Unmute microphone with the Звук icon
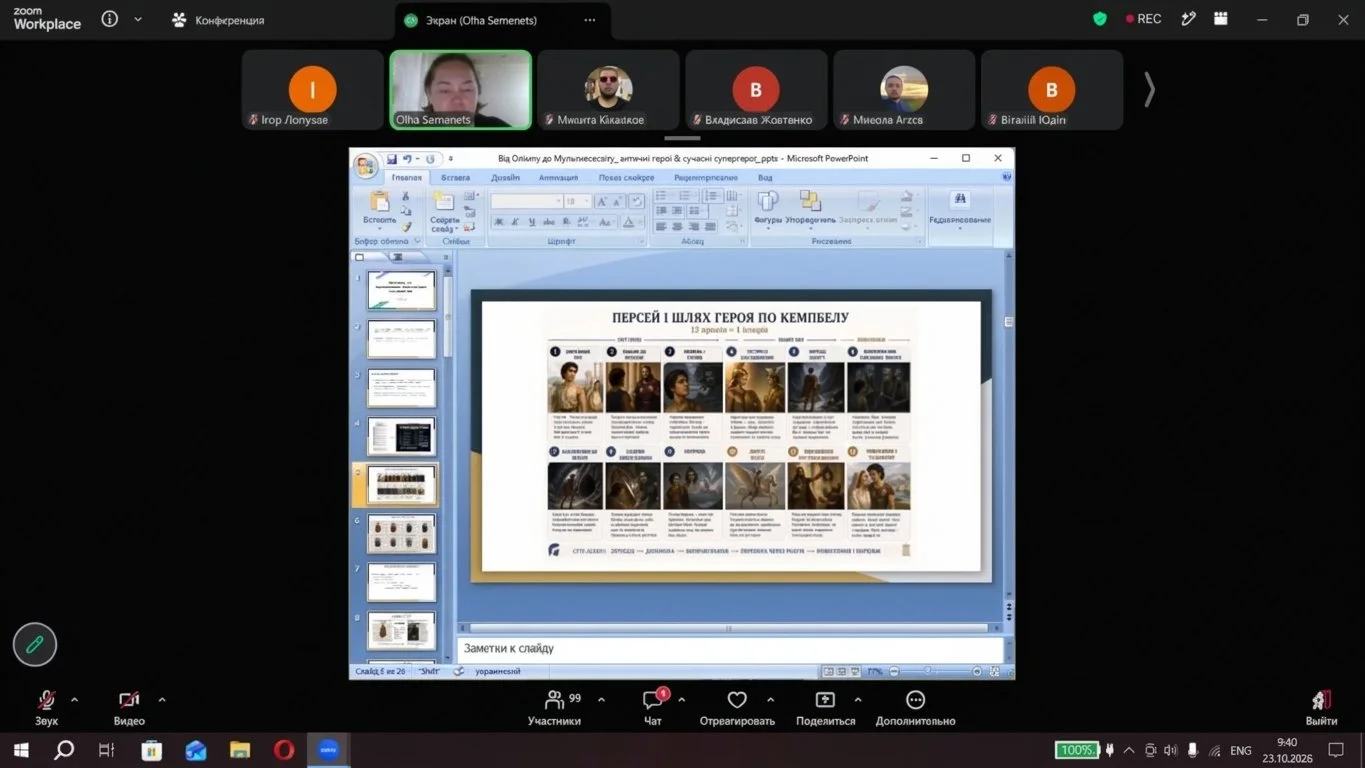Screen dimensions: 1365x768 tap(46, 700)
